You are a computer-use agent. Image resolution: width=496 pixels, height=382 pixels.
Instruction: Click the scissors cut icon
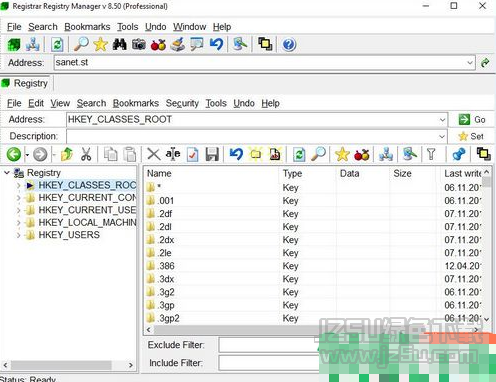pos(86,154)
